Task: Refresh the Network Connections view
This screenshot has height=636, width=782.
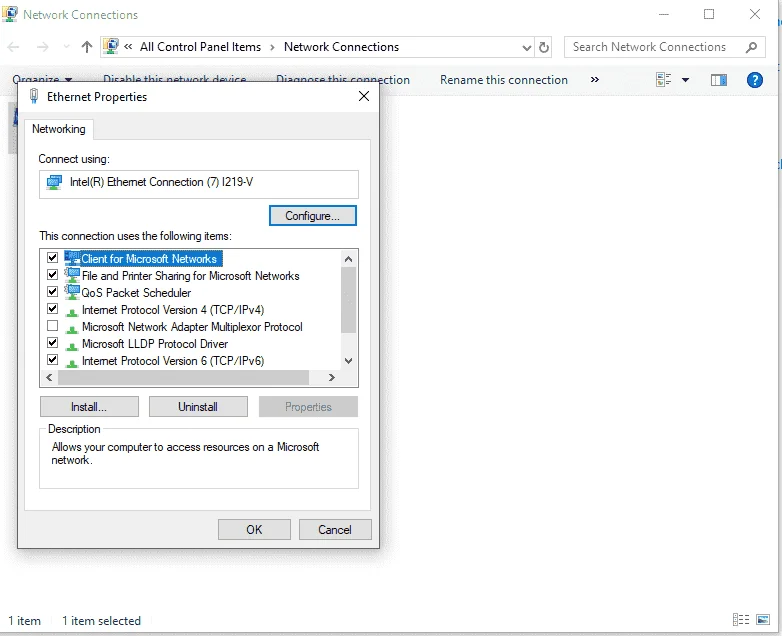Action: (544, 47)
